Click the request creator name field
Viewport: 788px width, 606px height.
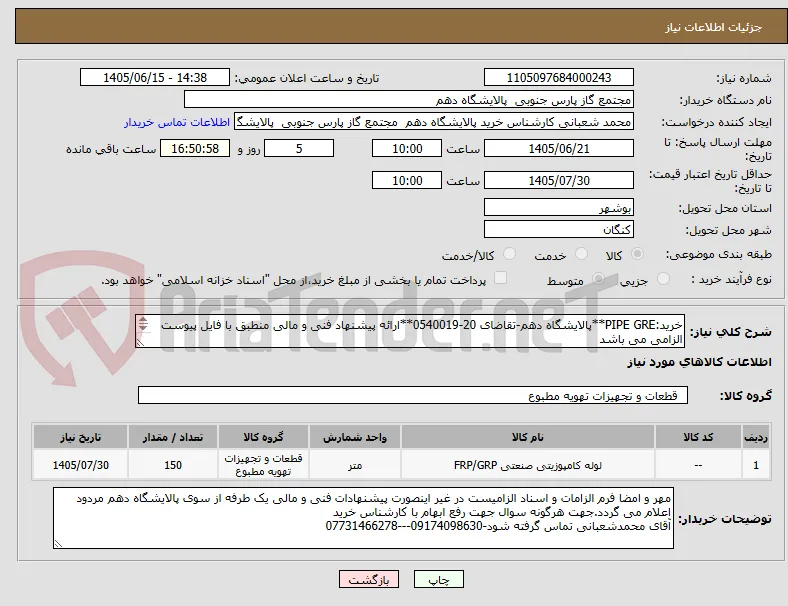click(434, 122)
